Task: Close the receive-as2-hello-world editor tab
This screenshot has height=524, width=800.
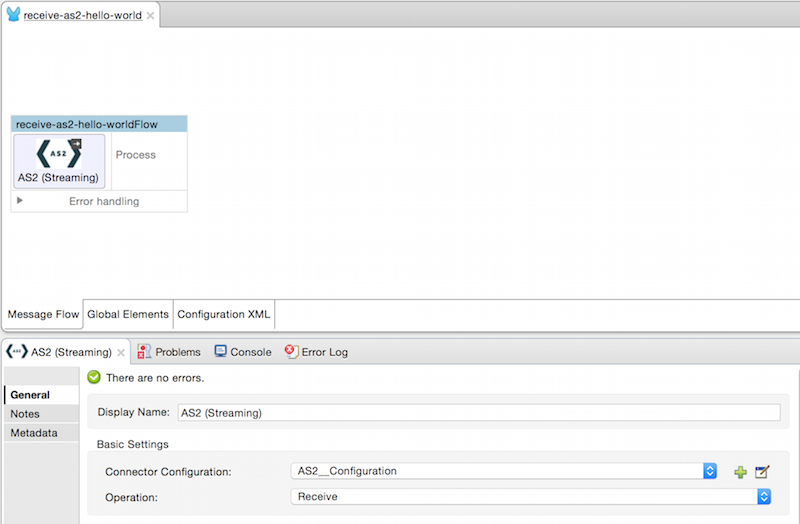Action: click(151, 16)
